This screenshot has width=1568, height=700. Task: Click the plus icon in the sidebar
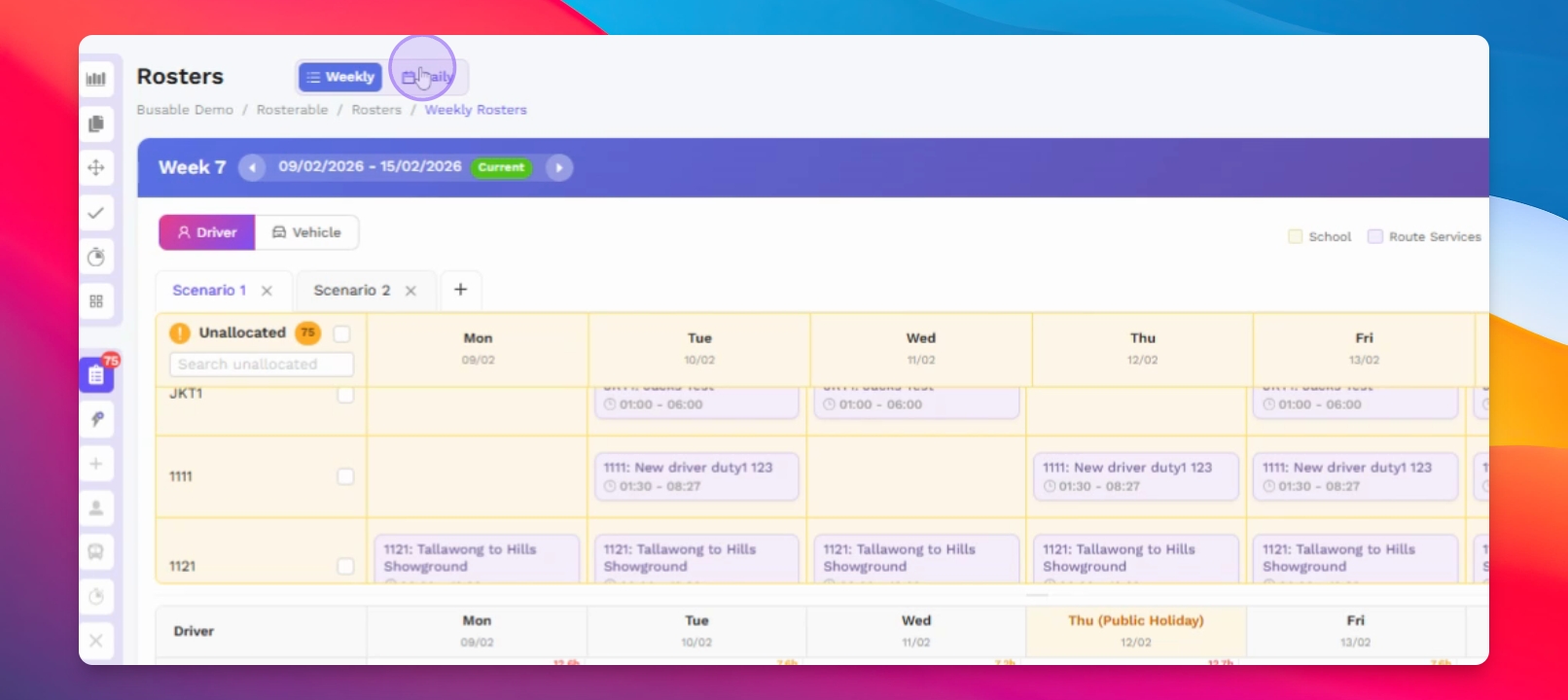(95, 464)
